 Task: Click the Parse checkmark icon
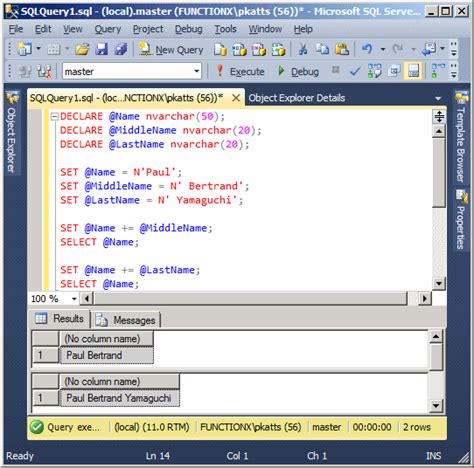pyautogui.click(x=355, y=71)
